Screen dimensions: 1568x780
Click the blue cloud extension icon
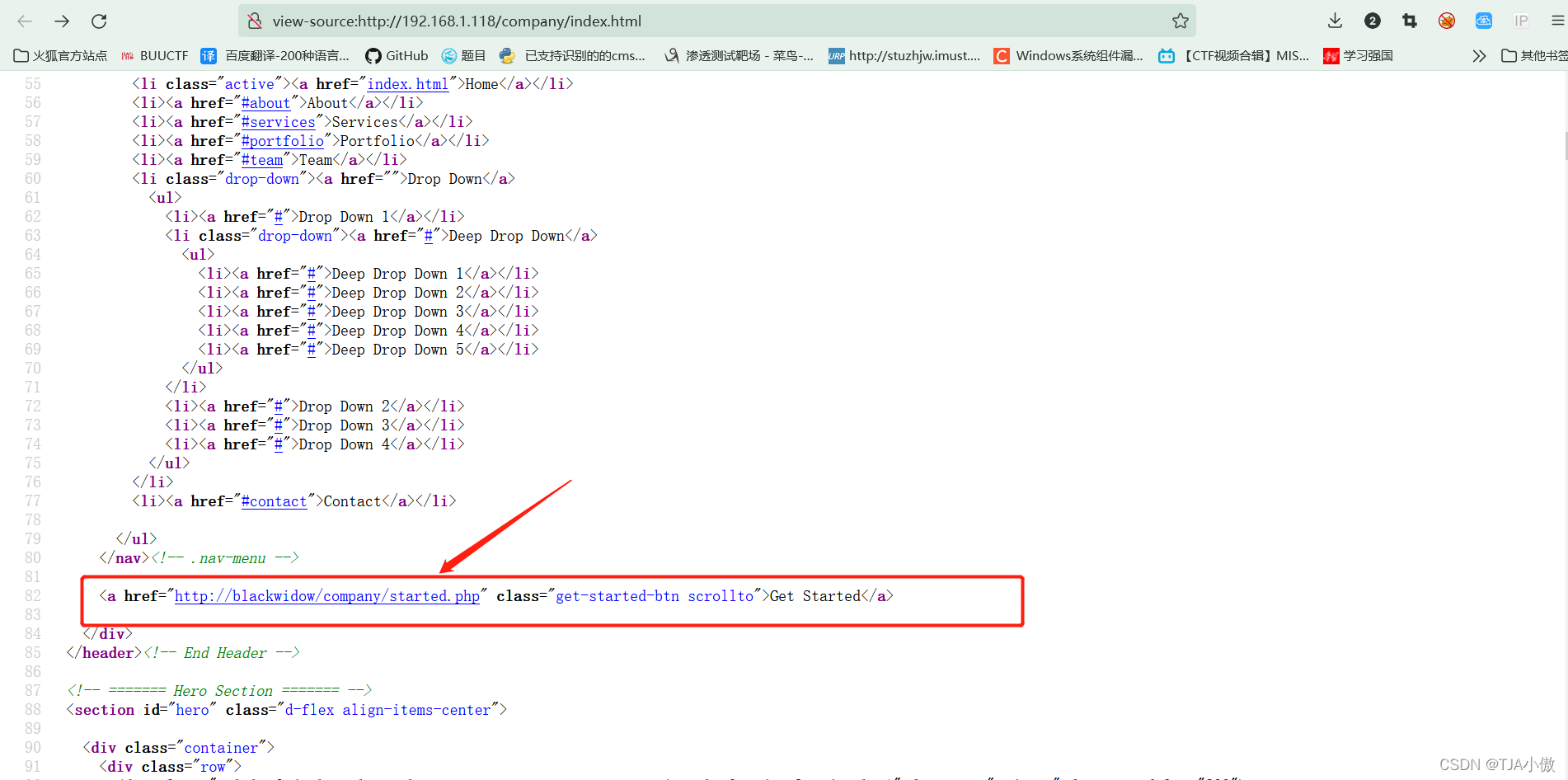[x=1484, y=21]
